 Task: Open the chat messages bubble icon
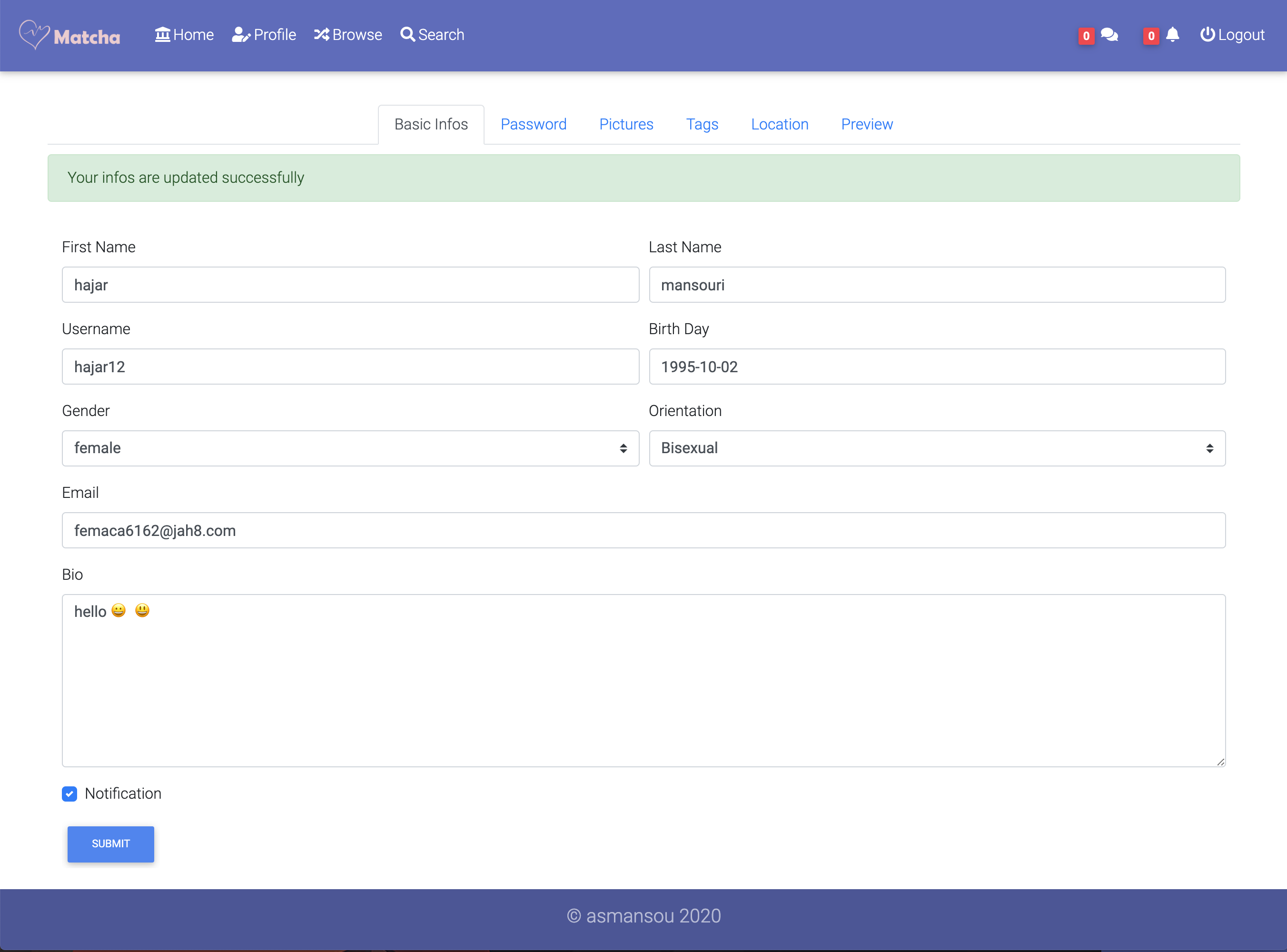[x=1109, y=35]
